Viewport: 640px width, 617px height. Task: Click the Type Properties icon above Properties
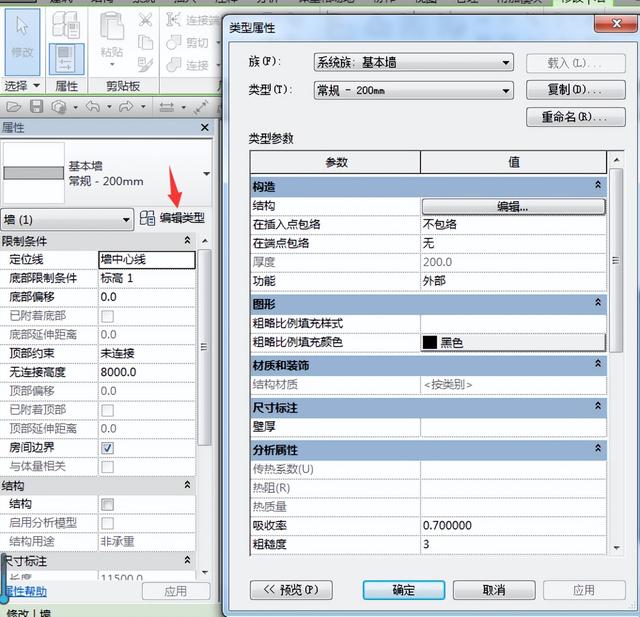[66, 25]
